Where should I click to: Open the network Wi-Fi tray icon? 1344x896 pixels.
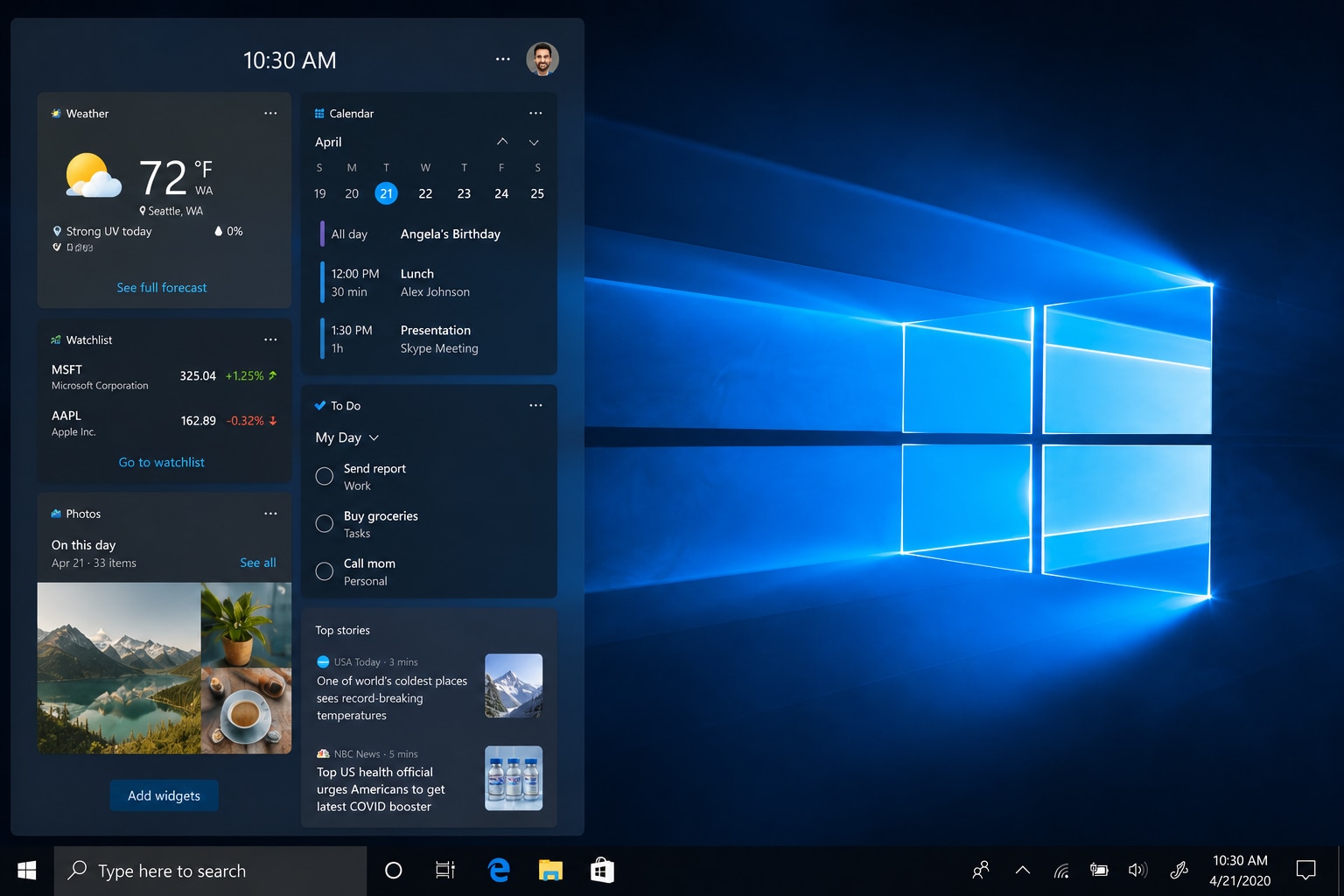(x=1061, y=870)
